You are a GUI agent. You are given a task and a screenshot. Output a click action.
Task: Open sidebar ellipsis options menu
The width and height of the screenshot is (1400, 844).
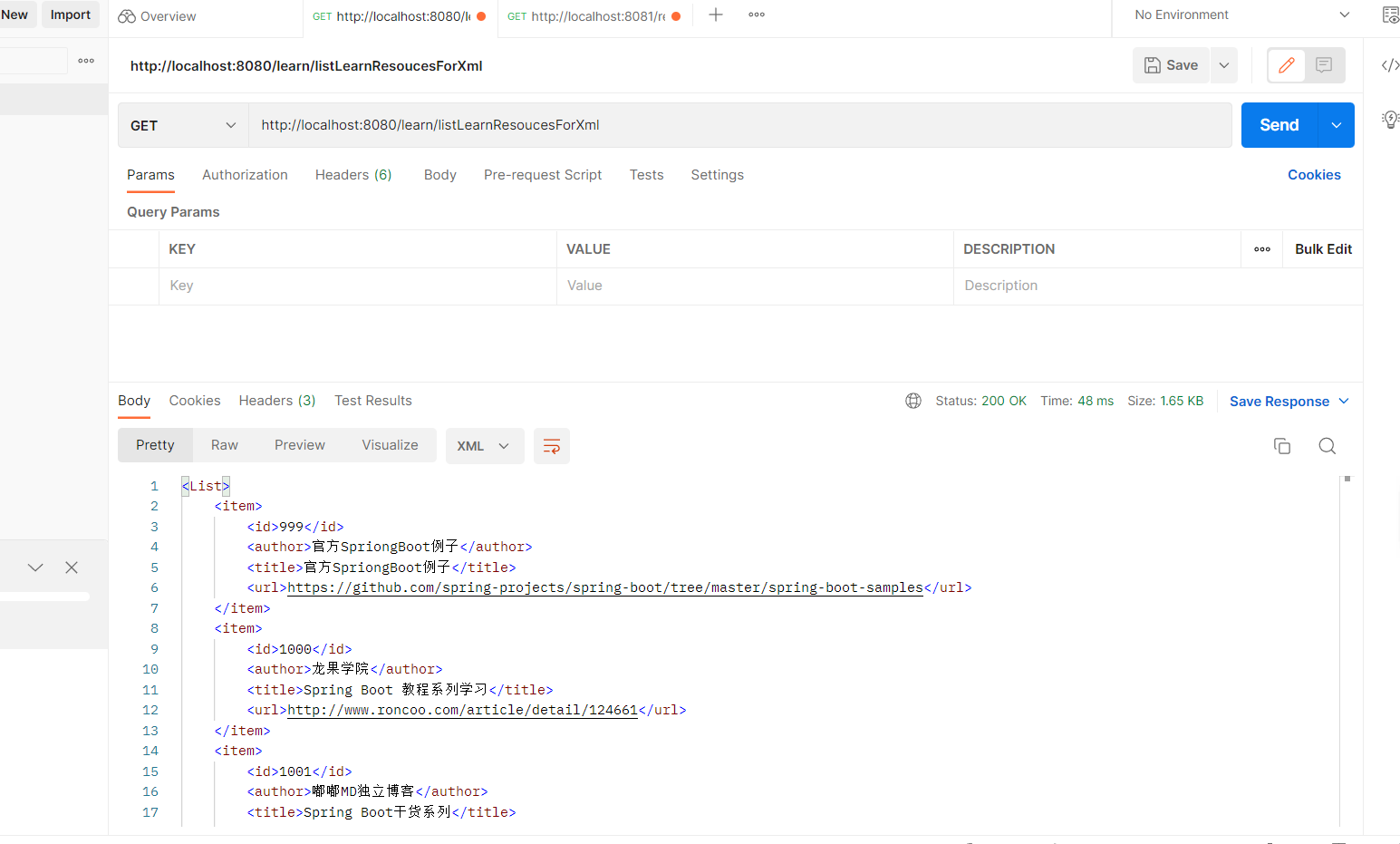click(x=86, y=61)
